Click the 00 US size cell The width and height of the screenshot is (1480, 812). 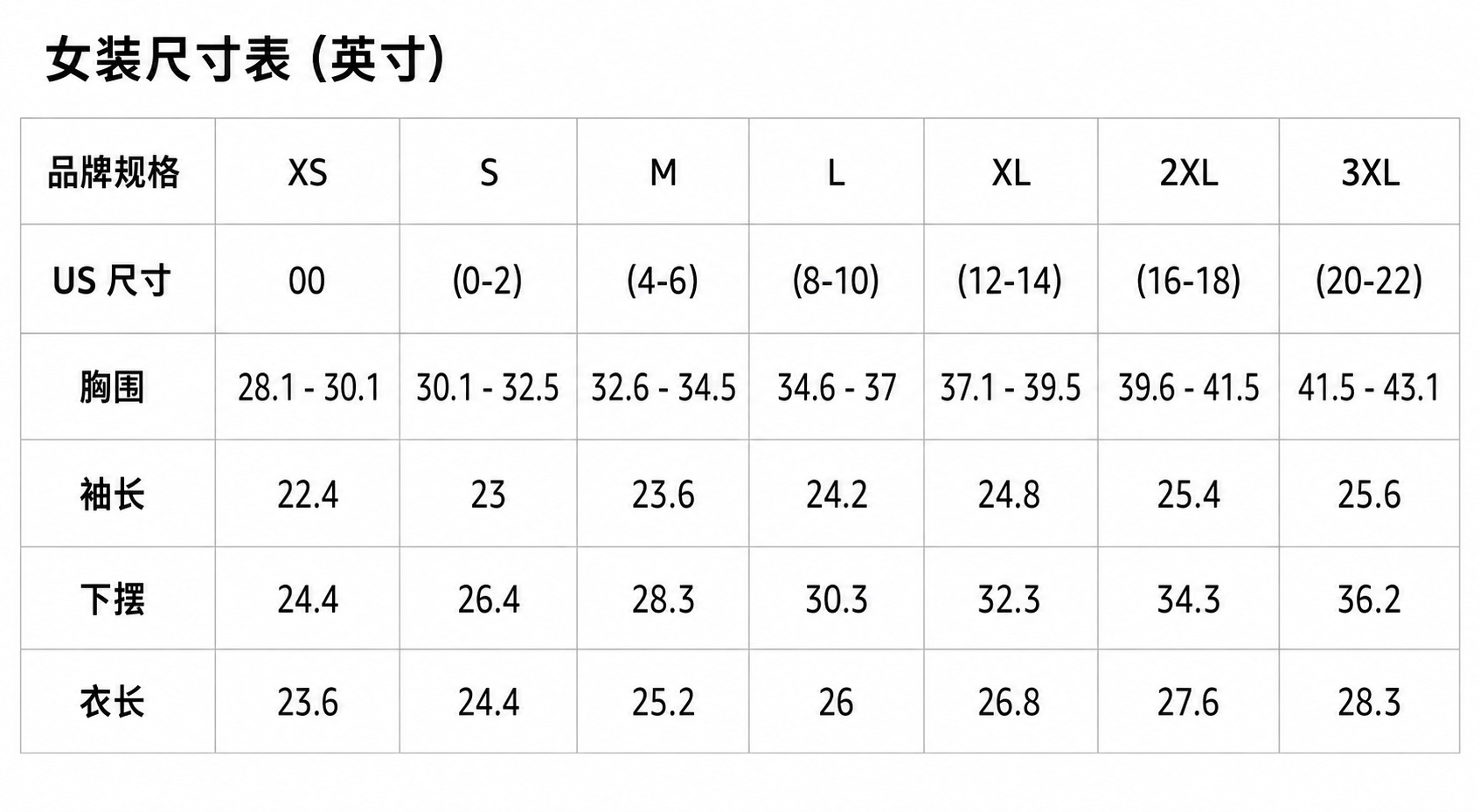click(307, 281)
